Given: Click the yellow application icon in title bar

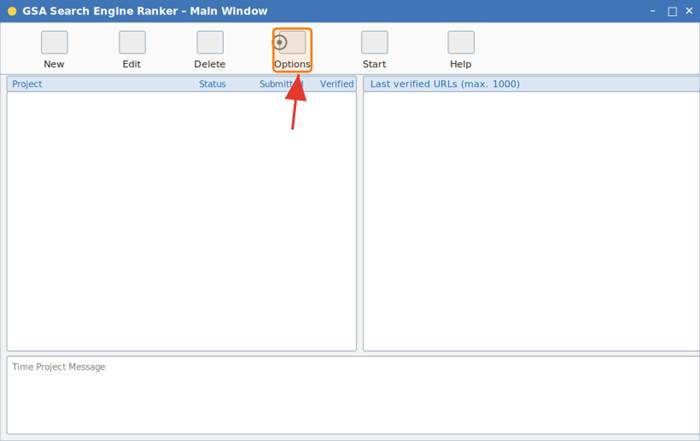Looking at the screenshot, I should point(12,11).
